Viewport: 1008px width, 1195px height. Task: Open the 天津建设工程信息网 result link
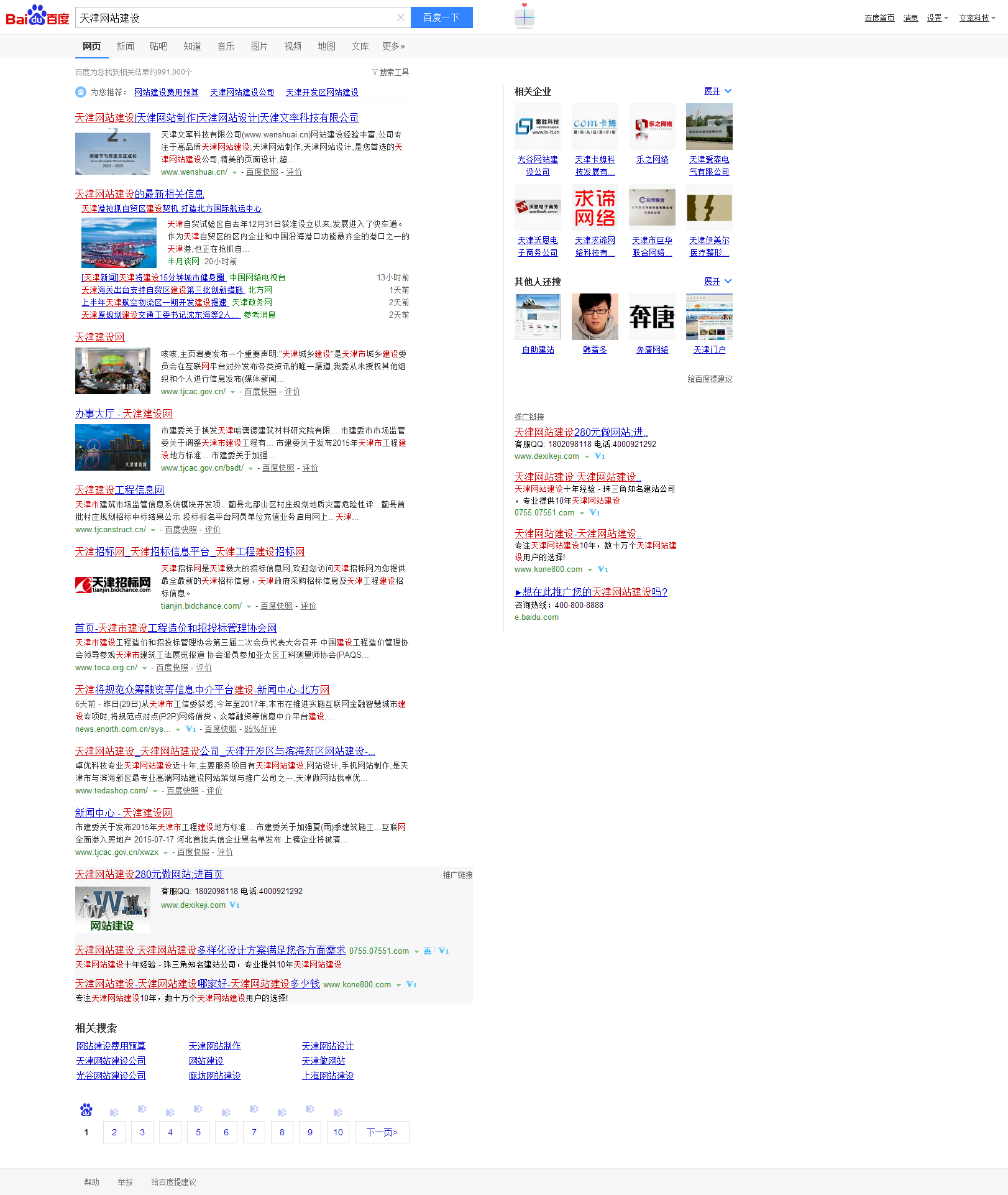120,490
